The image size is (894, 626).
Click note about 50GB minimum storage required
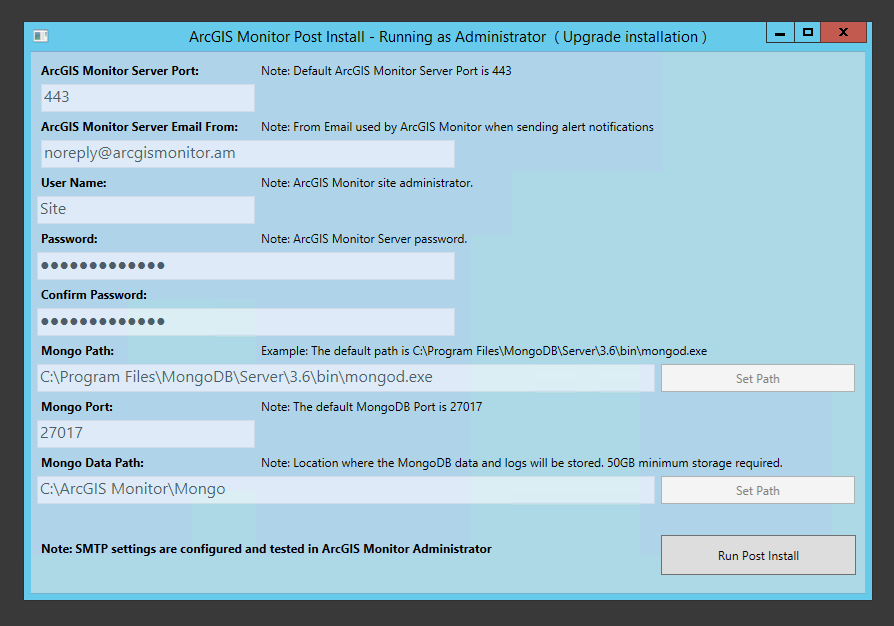click(x=522, y=463)
